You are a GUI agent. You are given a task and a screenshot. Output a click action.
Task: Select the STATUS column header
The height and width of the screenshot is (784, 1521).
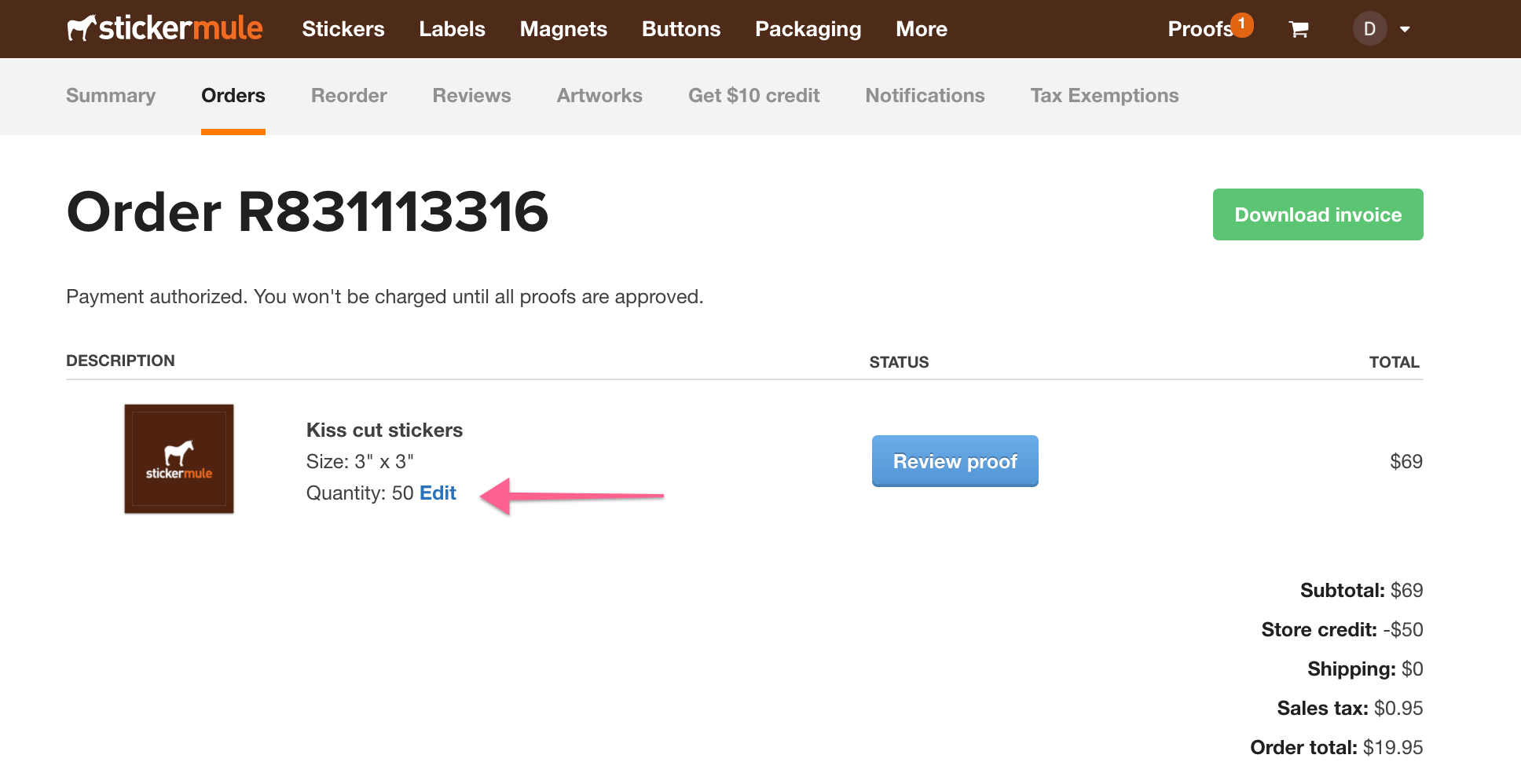pyautogui.click(x=899, y=362)
